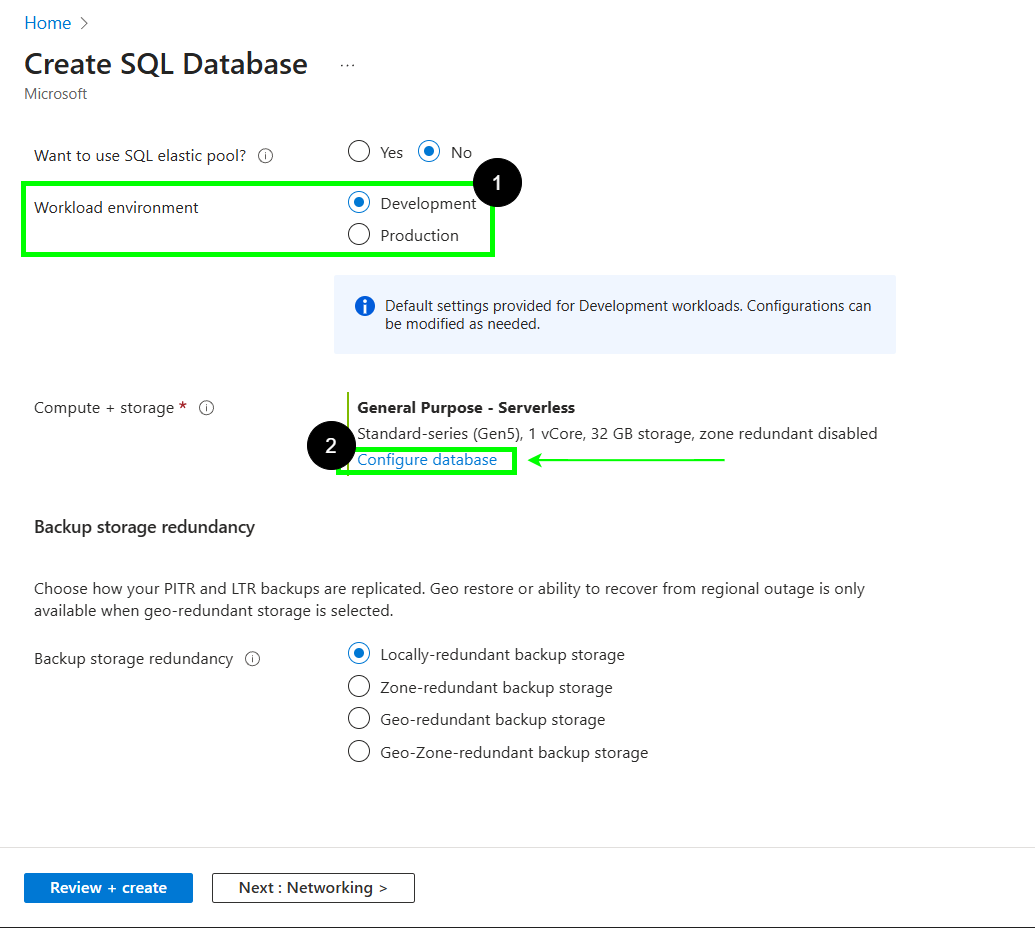Screen dimensions: 1036x929
Task: Click the blue info icon in Development banner
Action: pos(365,306)
